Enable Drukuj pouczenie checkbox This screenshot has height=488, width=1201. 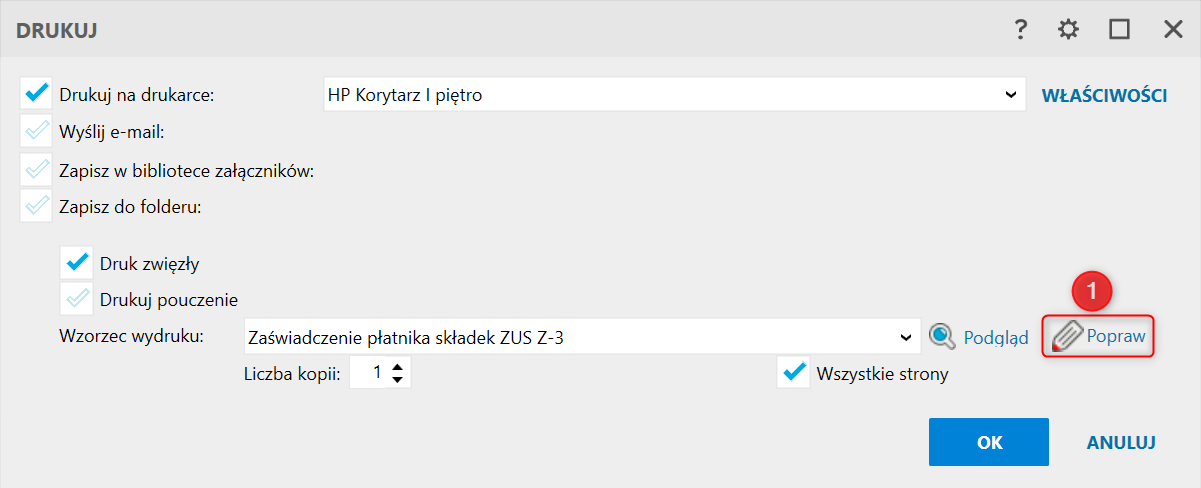point(76,298)
